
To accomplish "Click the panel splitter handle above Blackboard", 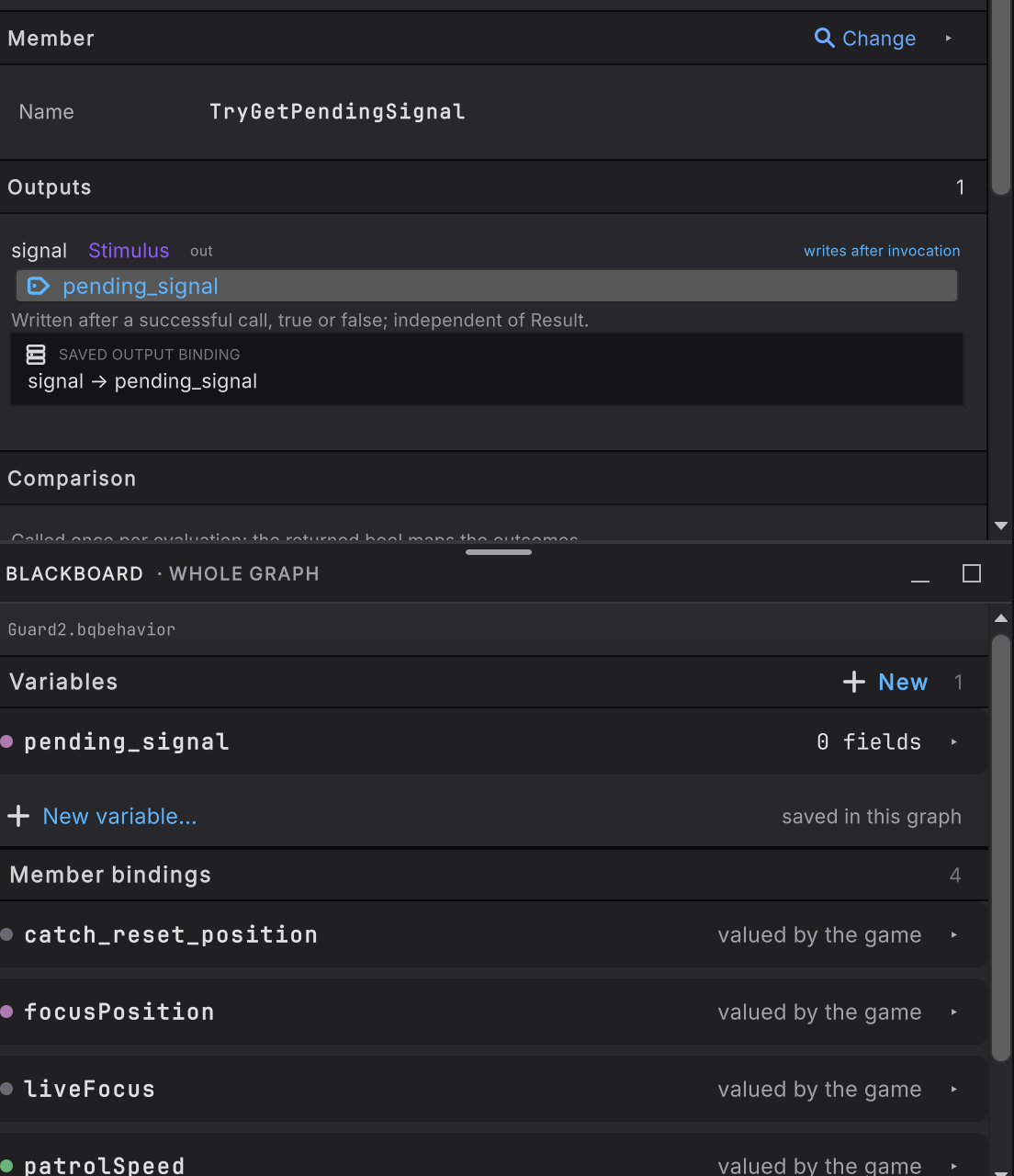I will point(499,552).
